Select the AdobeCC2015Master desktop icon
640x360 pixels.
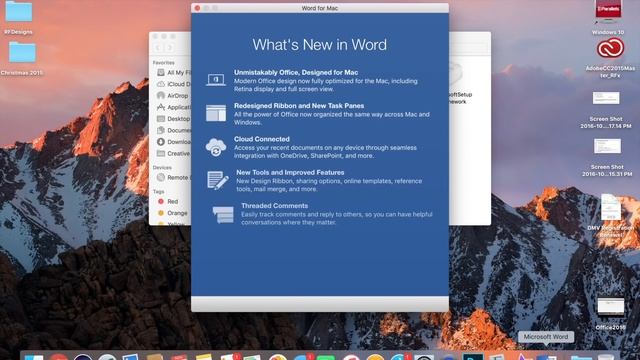click(610, 58)
